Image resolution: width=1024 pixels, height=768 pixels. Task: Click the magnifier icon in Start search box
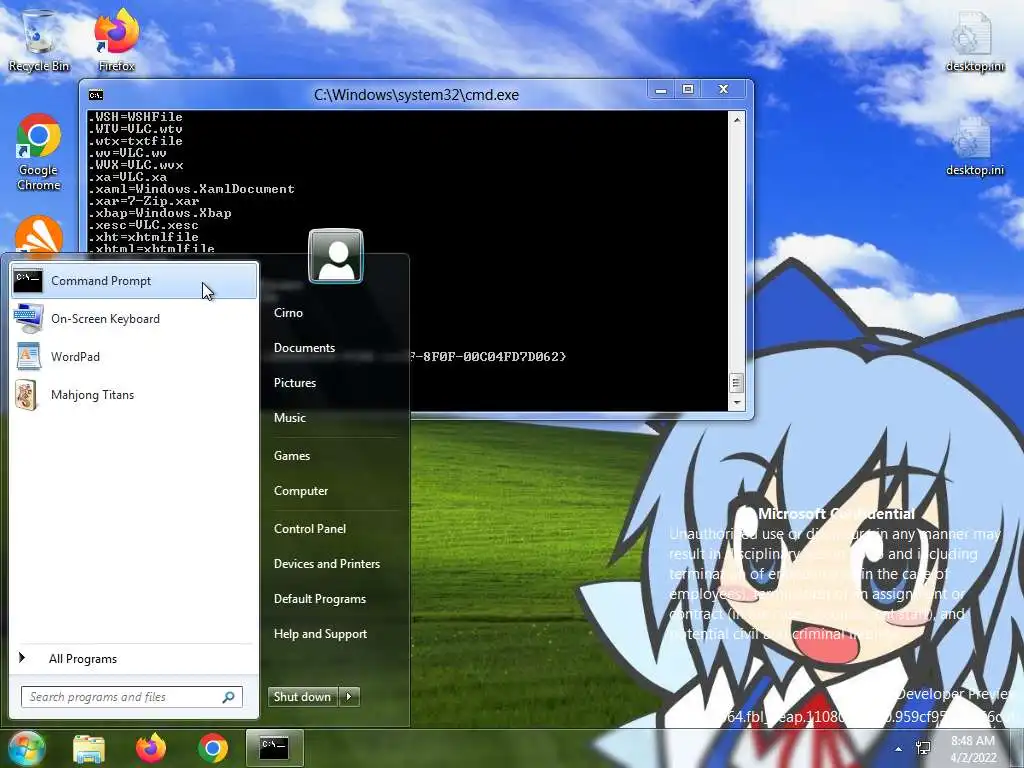(229, 697)
